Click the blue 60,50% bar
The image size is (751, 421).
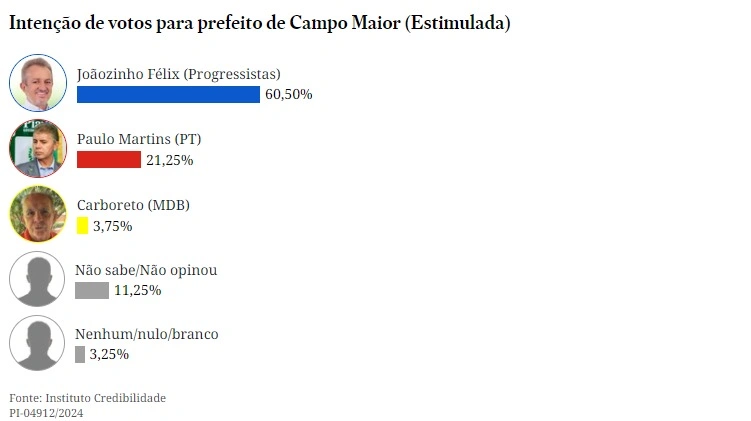coord(168,94)
